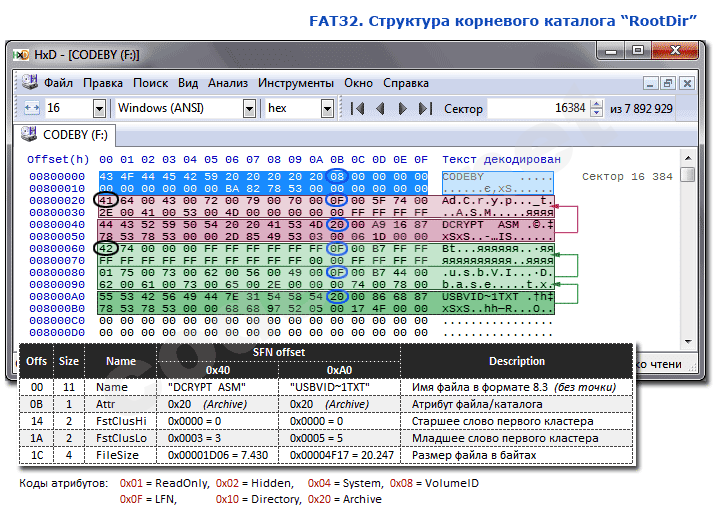
Task: Open the hex offset base dropdown
Action: click(327, 108)
